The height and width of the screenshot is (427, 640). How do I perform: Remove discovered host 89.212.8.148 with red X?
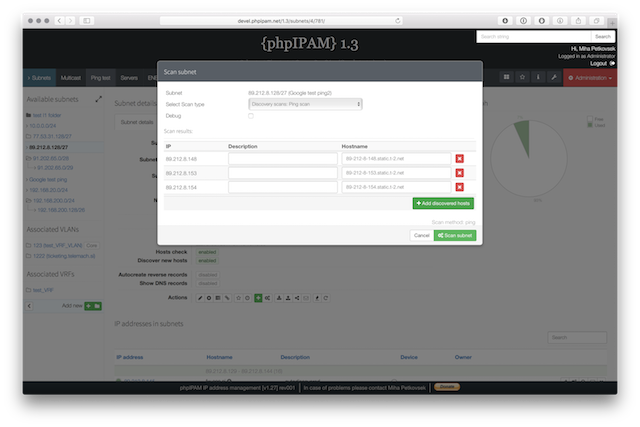460,158
